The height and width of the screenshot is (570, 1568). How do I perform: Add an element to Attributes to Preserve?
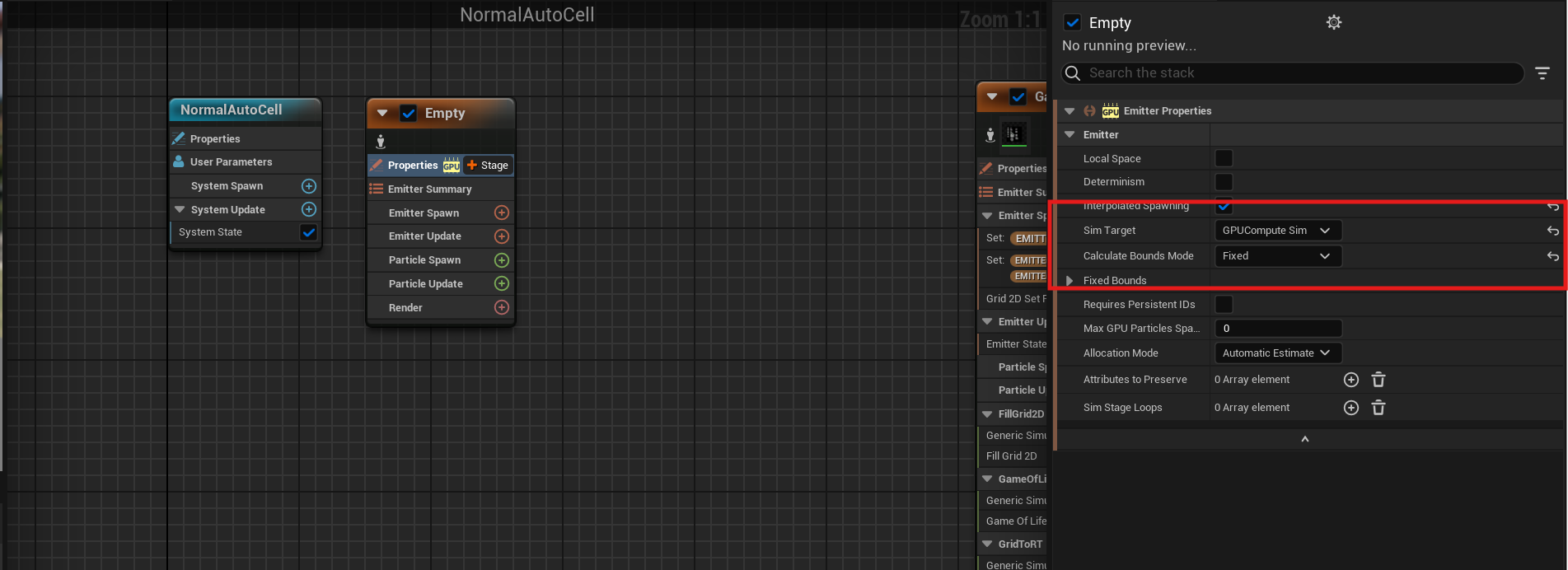coord(1351,380)
